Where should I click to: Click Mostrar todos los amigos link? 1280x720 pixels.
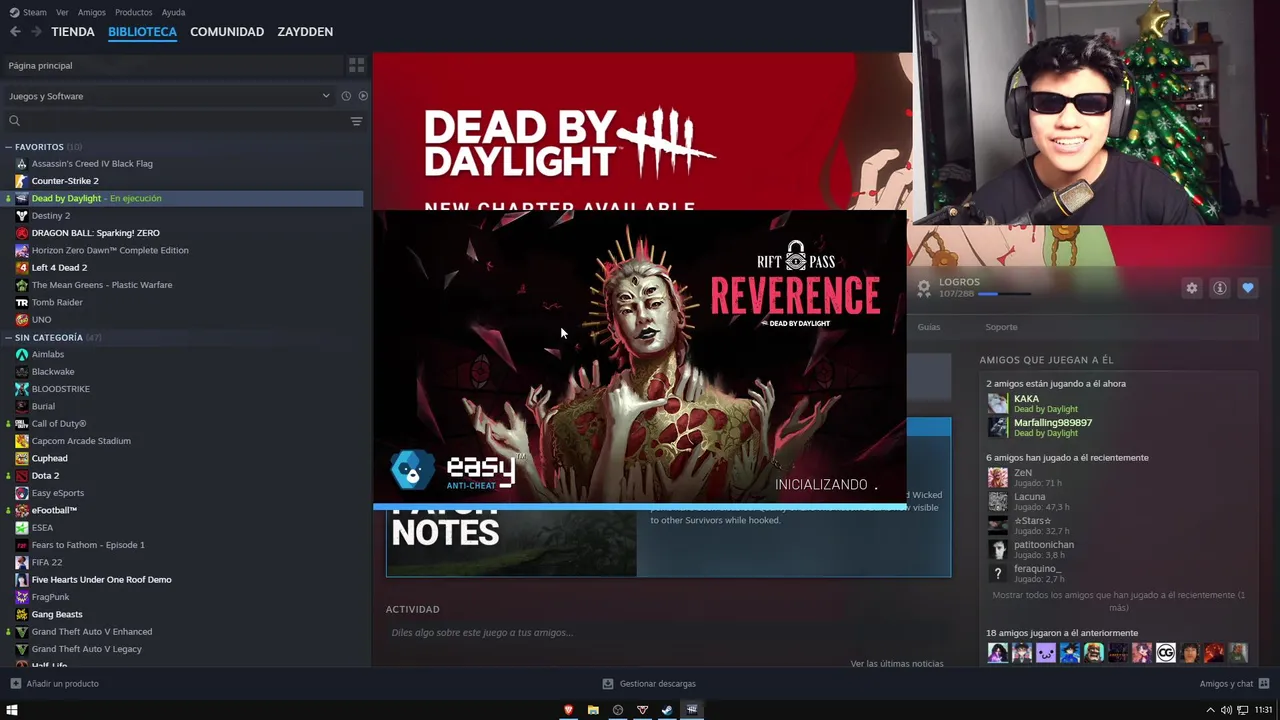coord(1118,601)
